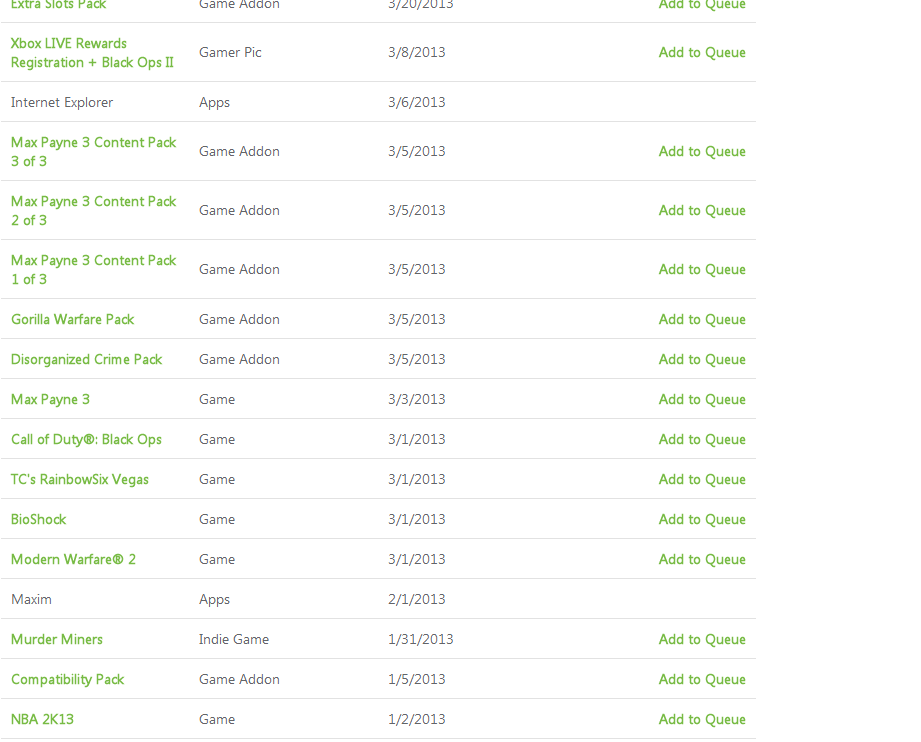
Task: Add Gorilla Warfare Pack to queue
Action: [x=701, y=319]
